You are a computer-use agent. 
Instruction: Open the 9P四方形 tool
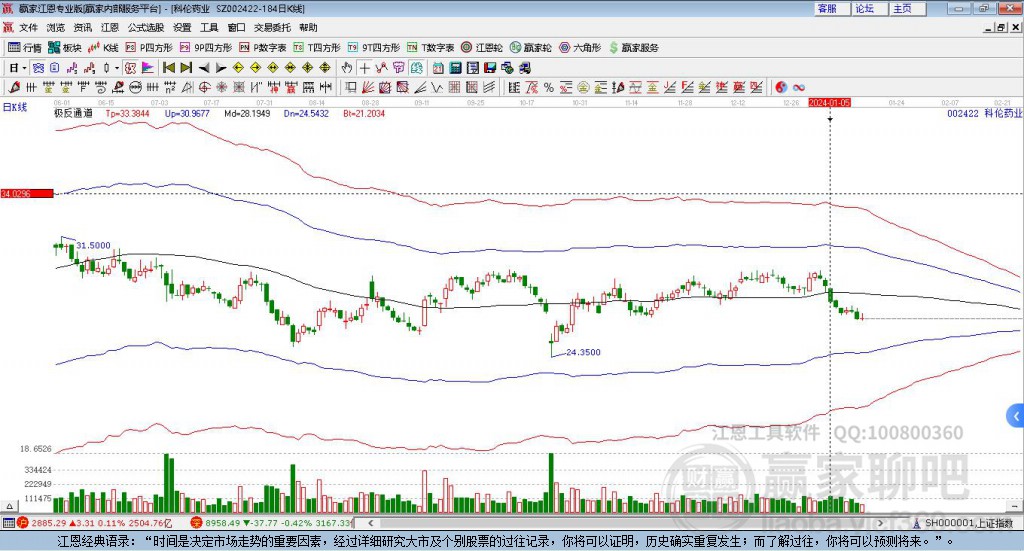click(x=206, y=48)
